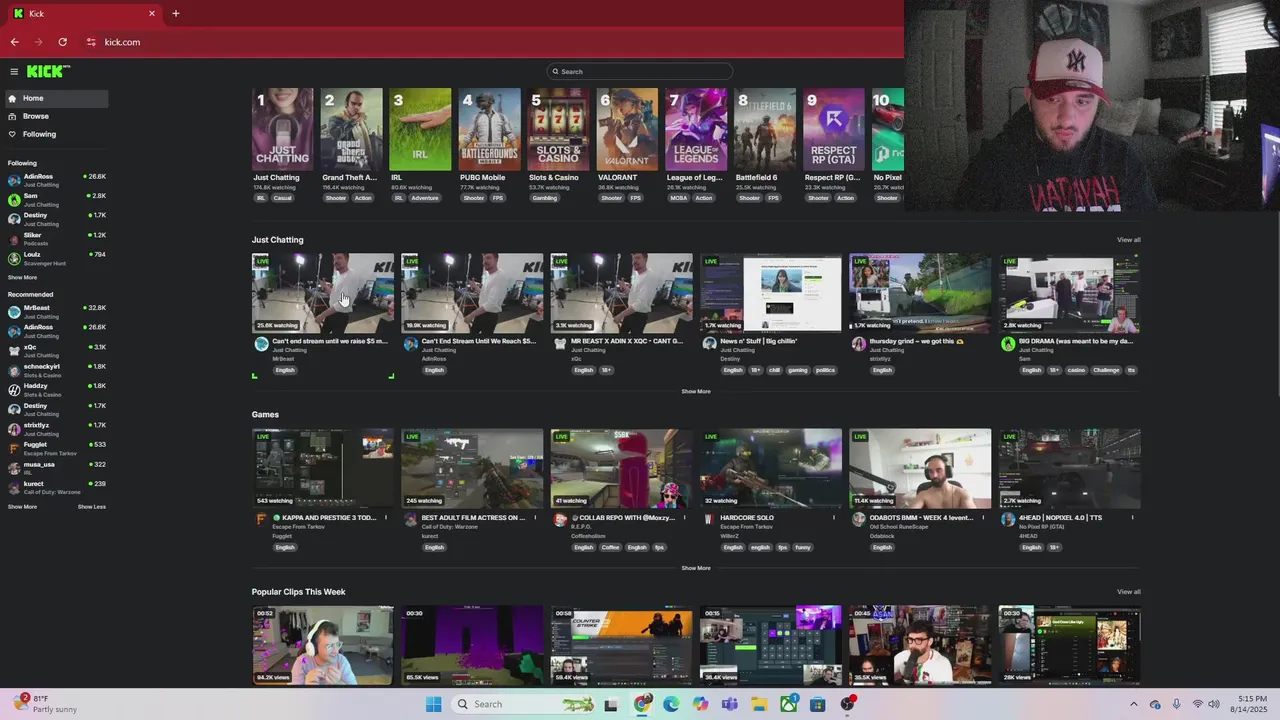Image resolution: width=1280 pixels, height=720 pixels.
Task: Click the casino tag on BIG DRAMA stream
Action: click(x=1076, y=370)
